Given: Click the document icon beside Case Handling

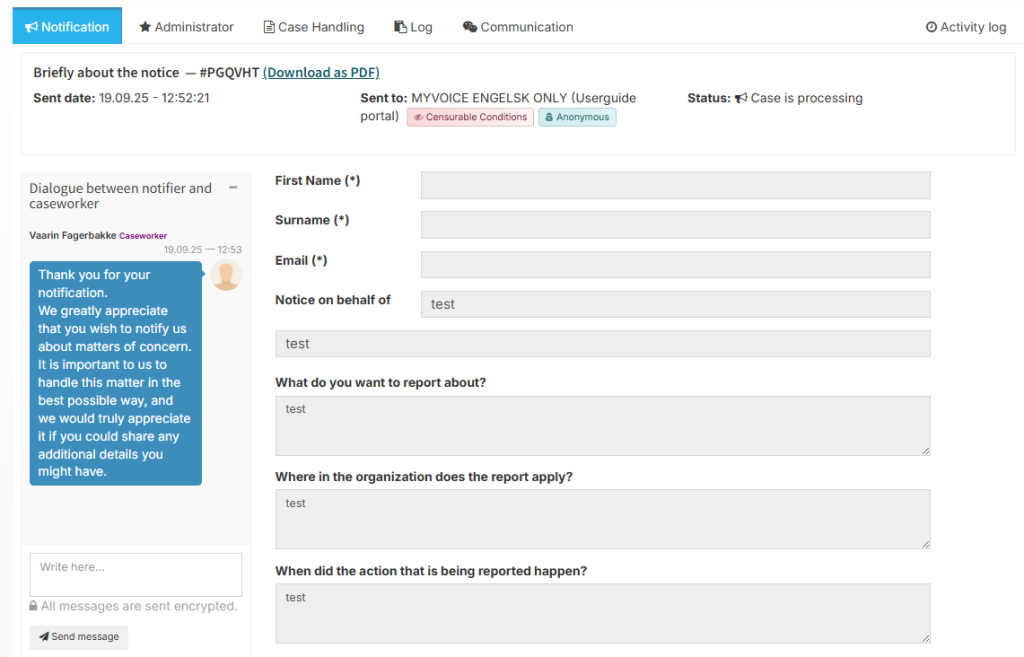Looking at the screenshot, I should 269,27.
